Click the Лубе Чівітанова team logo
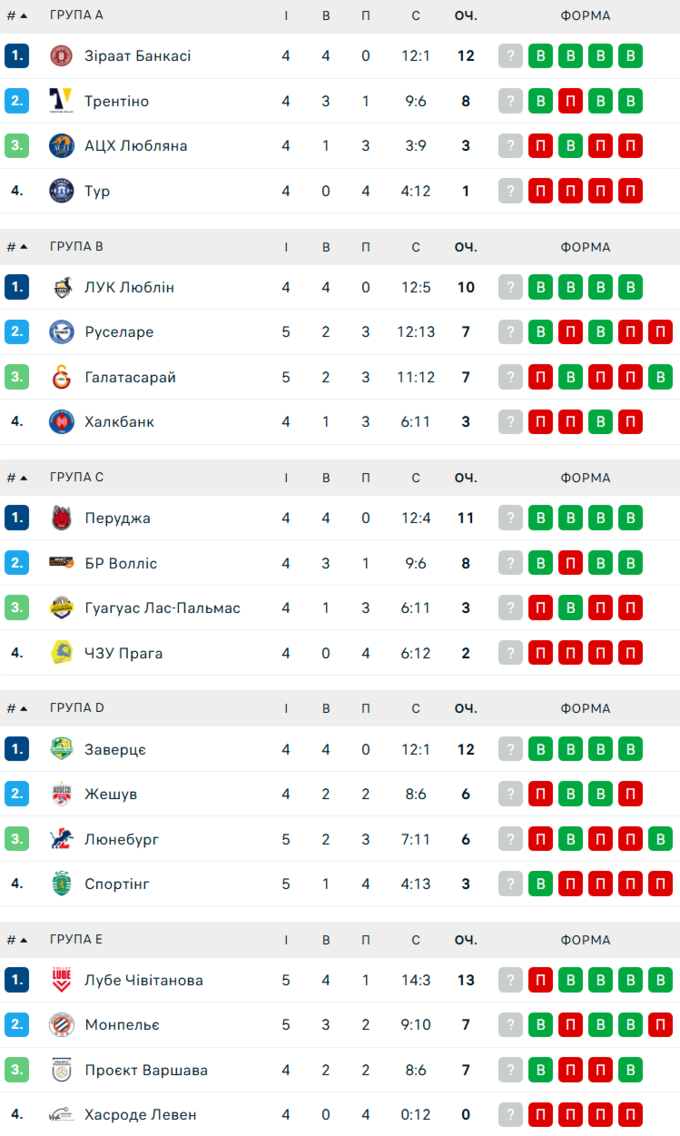Image resolution: width=680 pixels, height=1136 pixels. coord(62,980)
